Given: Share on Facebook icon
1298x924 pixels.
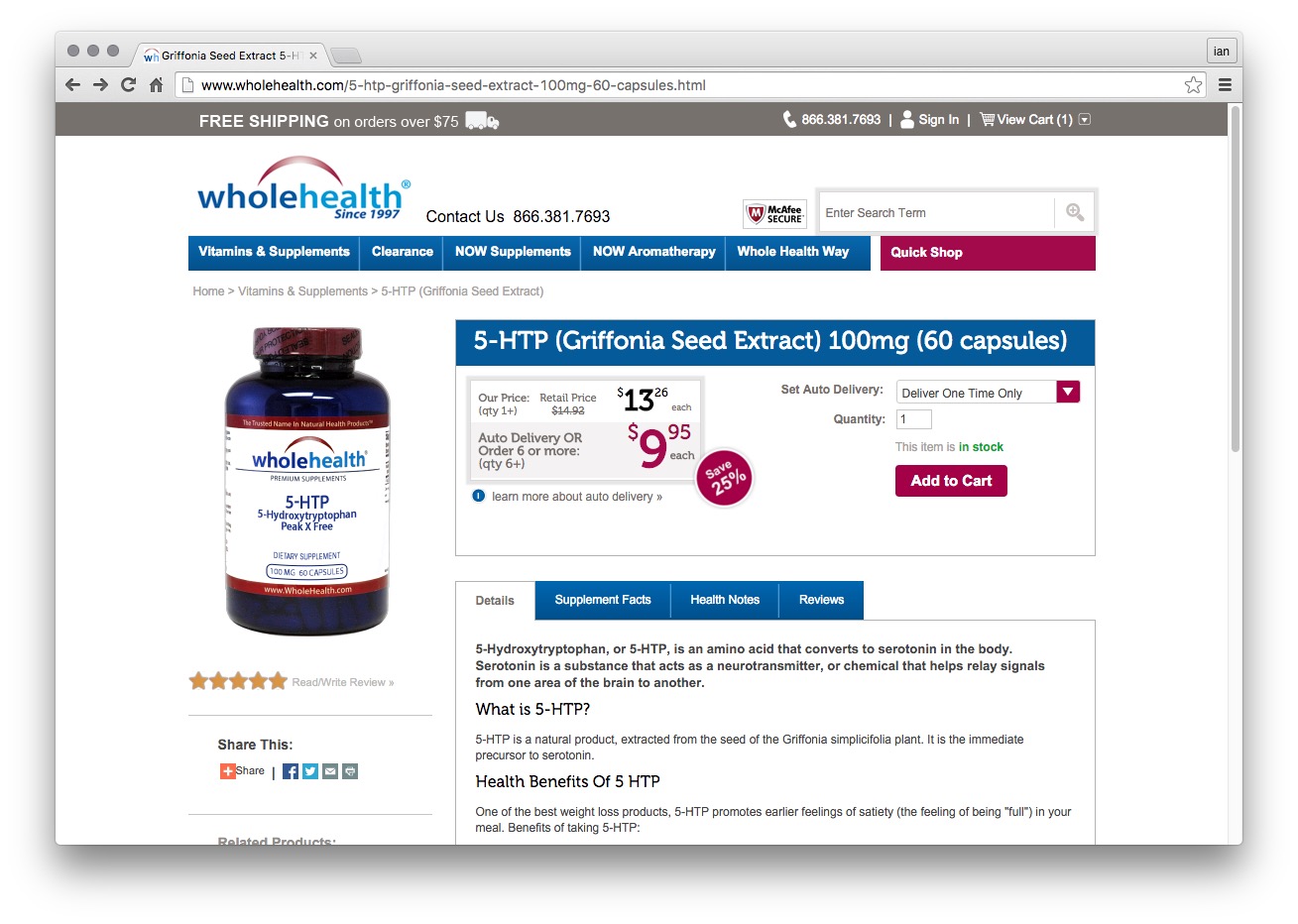Looking at the screenshot, I should (x=291, y=771).
